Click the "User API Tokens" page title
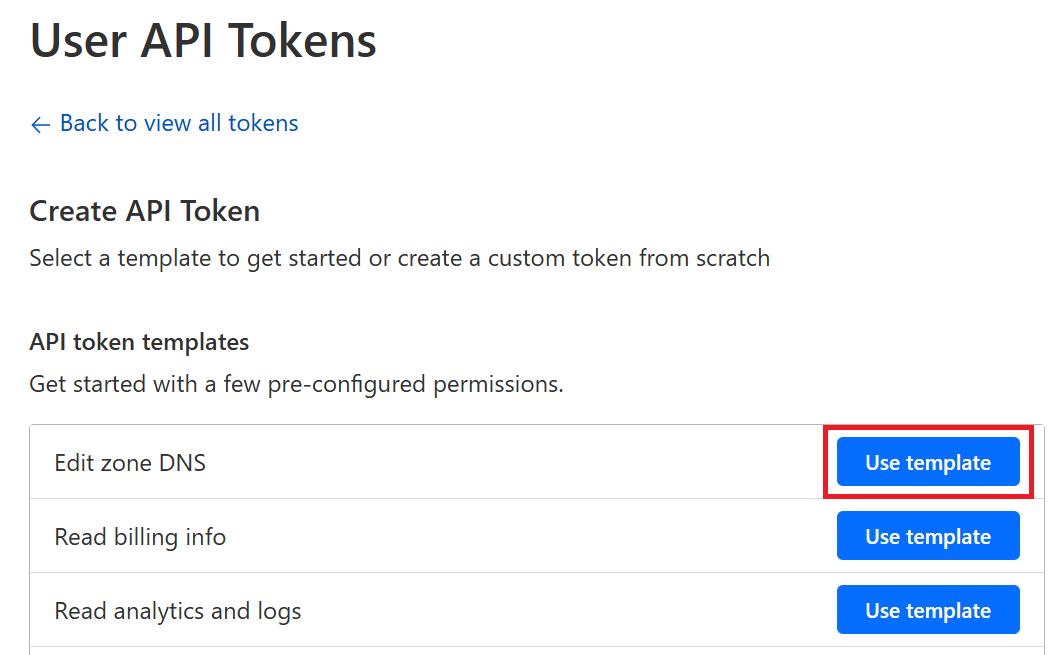Viewport: 1053px width, 655px height. 203,41
